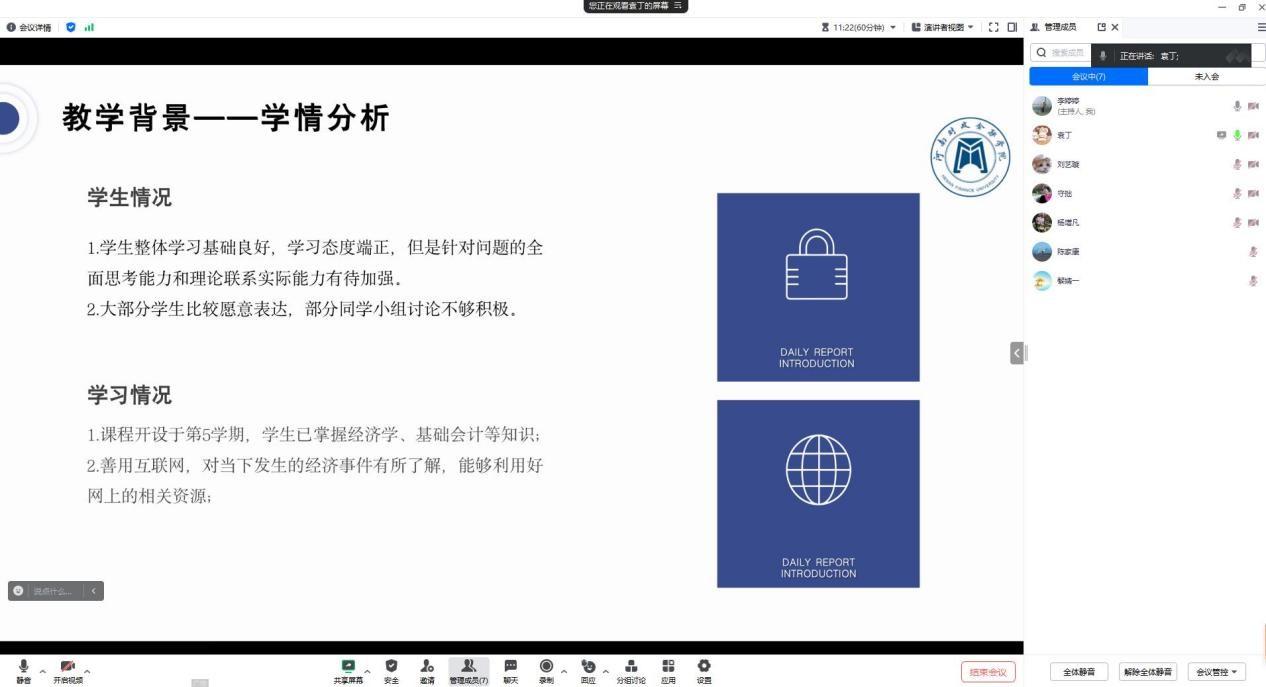The image size is (1266, 687).
Task: Expand microphone options arrow beside 静音
Action: (42, 670)
